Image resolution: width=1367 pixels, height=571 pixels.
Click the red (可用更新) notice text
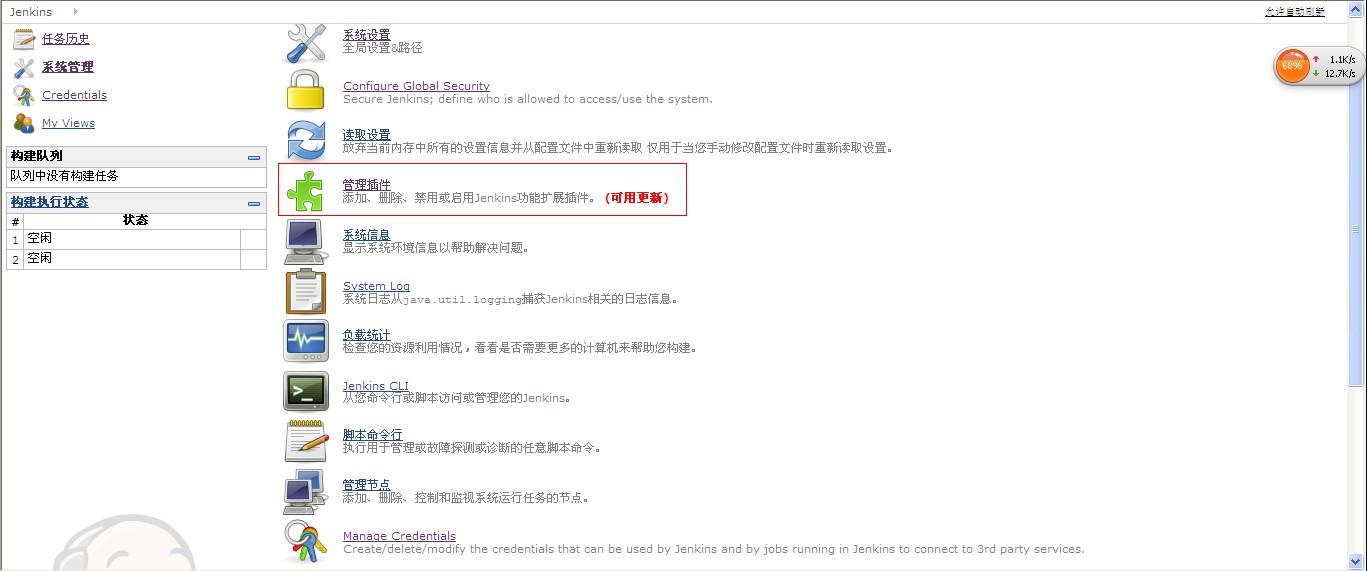click(637, 198)
